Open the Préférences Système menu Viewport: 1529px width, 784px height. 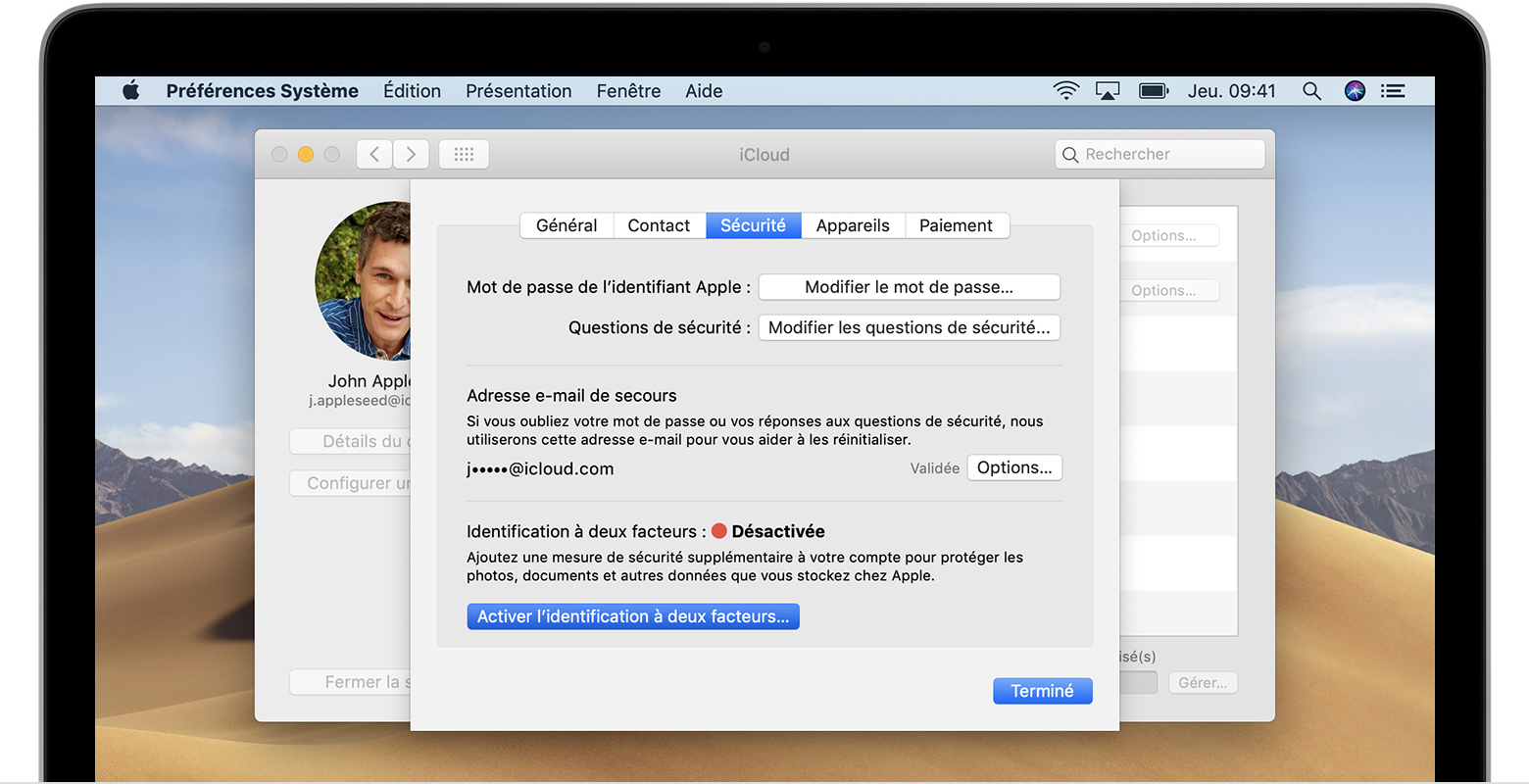262,91
